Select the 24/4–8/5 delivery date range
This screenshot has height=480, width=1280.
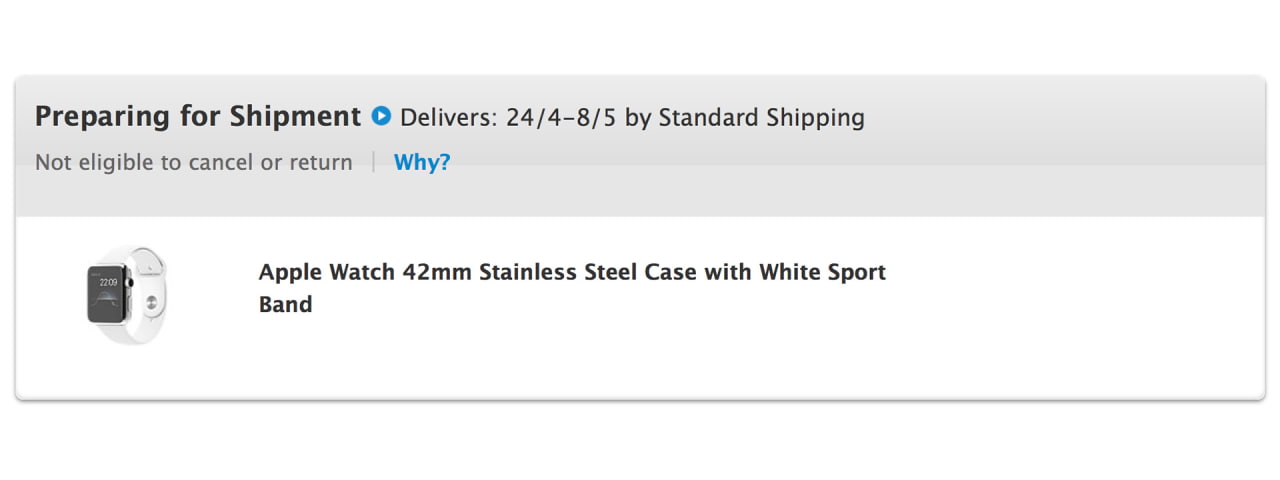[x=560, y=117]
